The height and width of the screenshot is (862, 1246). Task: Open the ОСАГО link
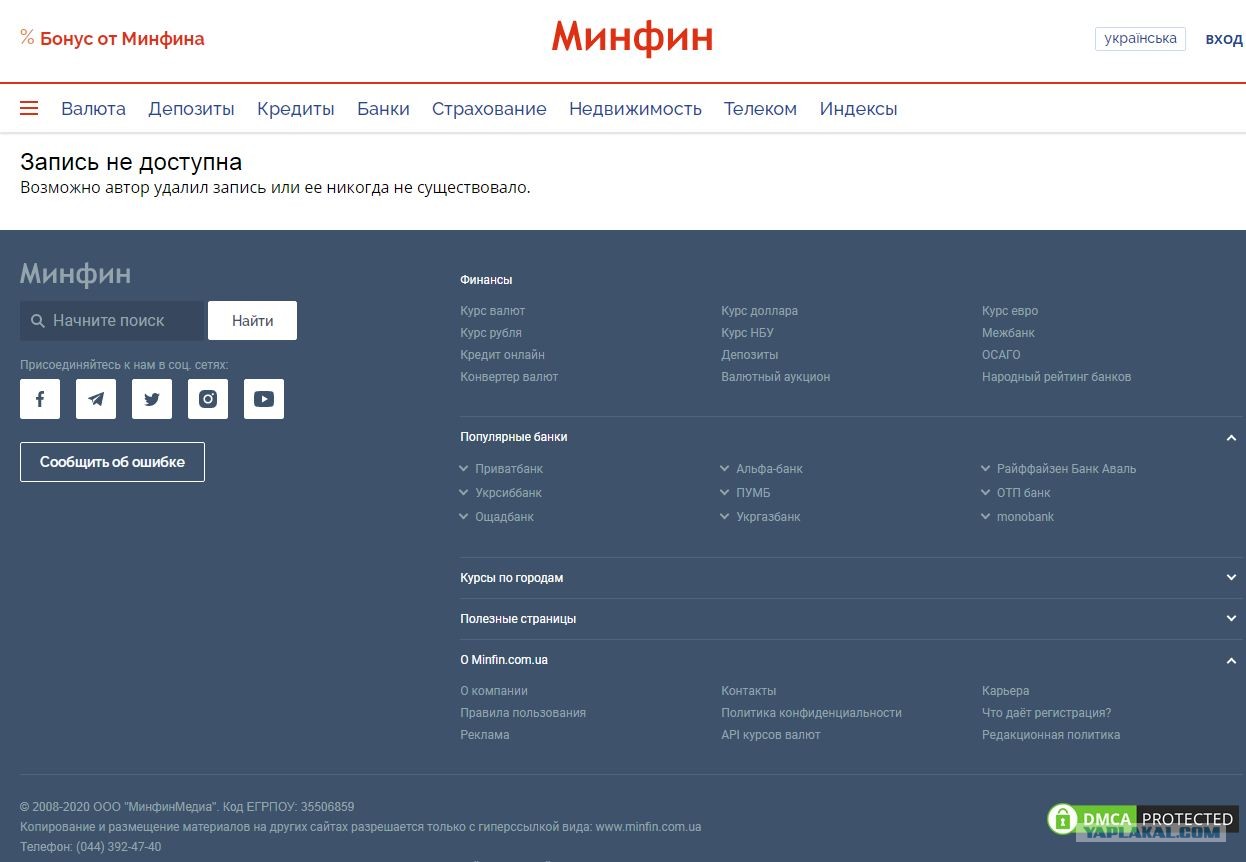coord(1001,355)
